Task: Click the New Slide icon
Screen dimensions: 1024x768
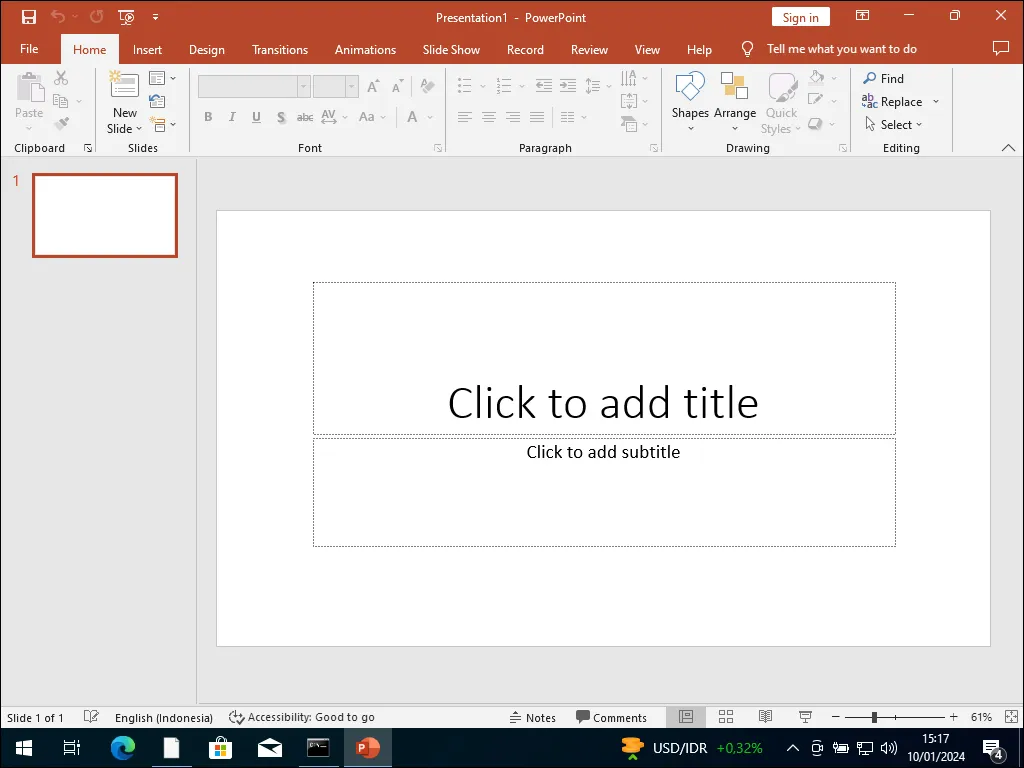Action: 125,87
